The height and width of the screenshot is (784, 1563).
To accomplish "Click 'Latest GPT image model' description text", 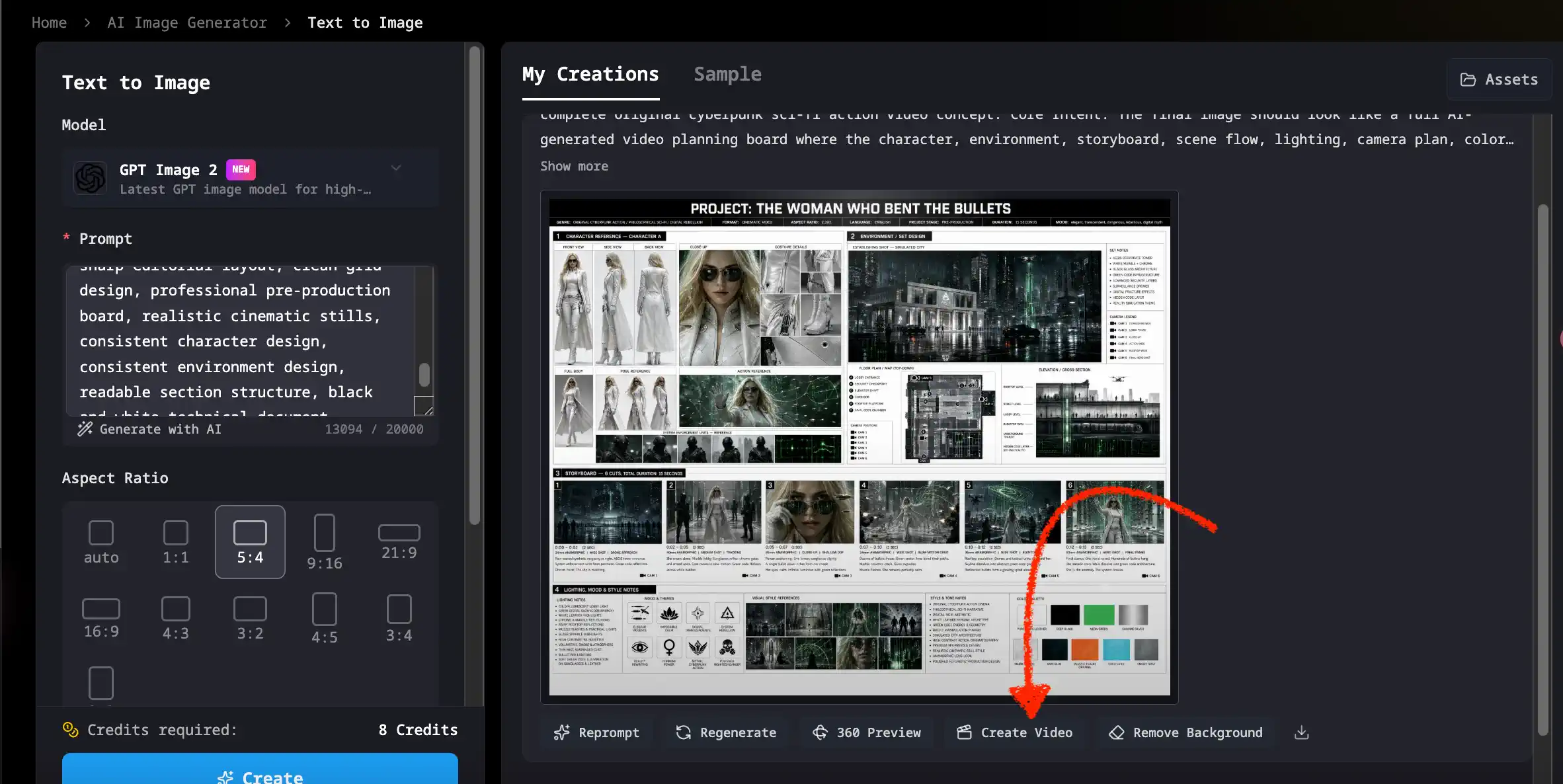I will click(x=245, y=190).
